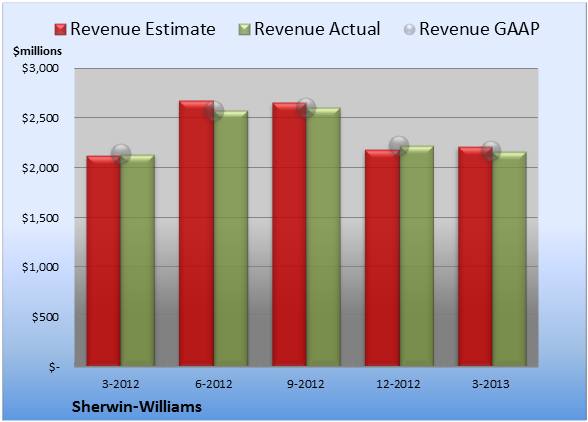
Task: Click the green Revenue Actual legend swatch
Action: point(244,29)
